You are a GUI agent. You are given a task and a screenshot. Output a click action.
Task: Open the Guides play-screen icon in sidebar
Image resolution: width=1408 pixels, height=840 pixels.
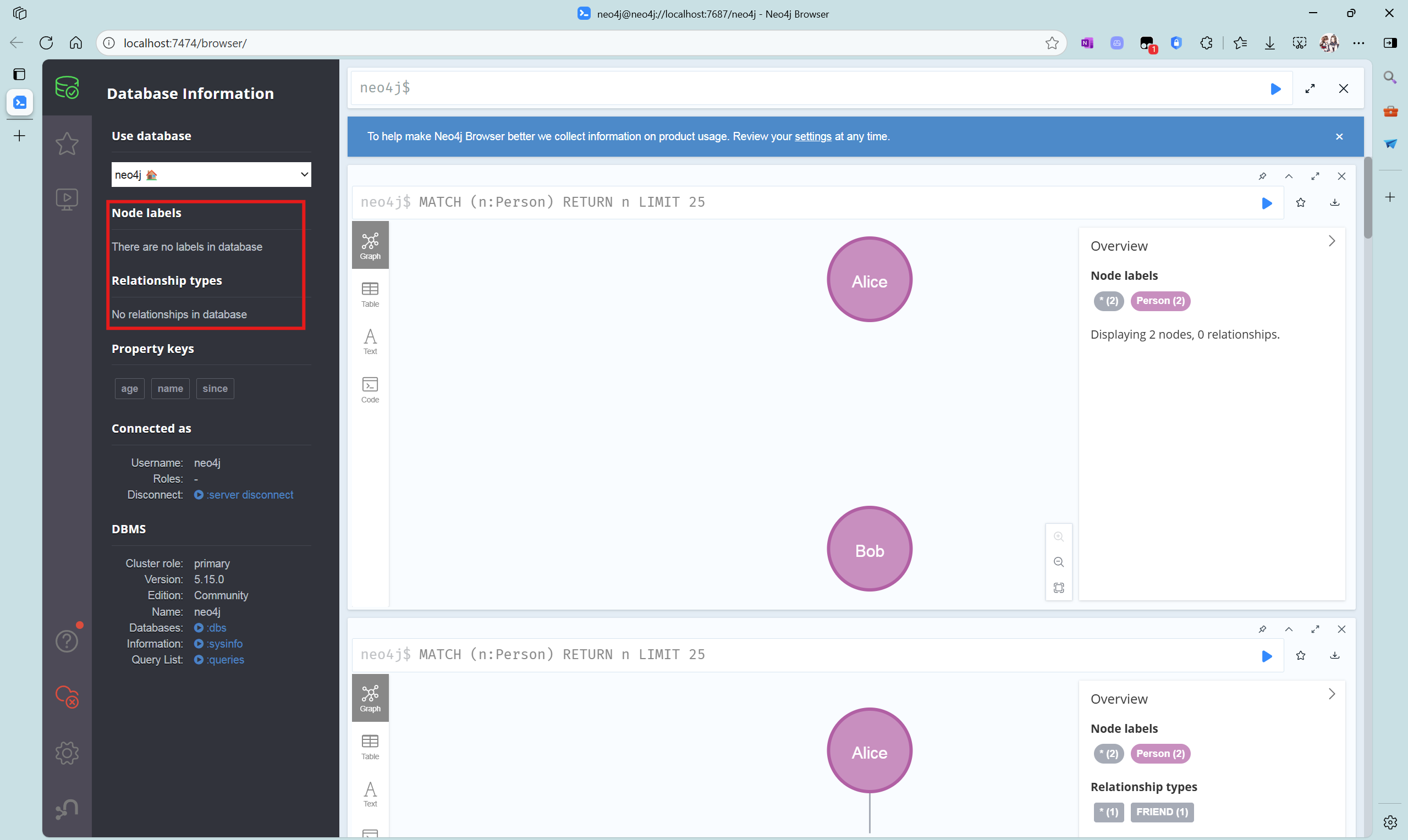coord(67,199)
